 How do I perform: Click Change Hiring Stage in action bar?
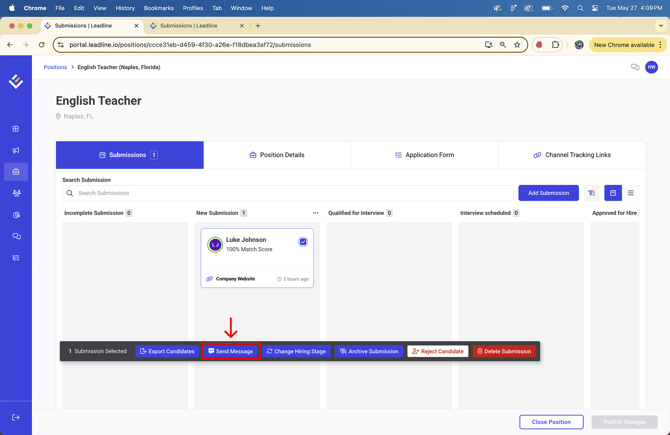point(296,351)
